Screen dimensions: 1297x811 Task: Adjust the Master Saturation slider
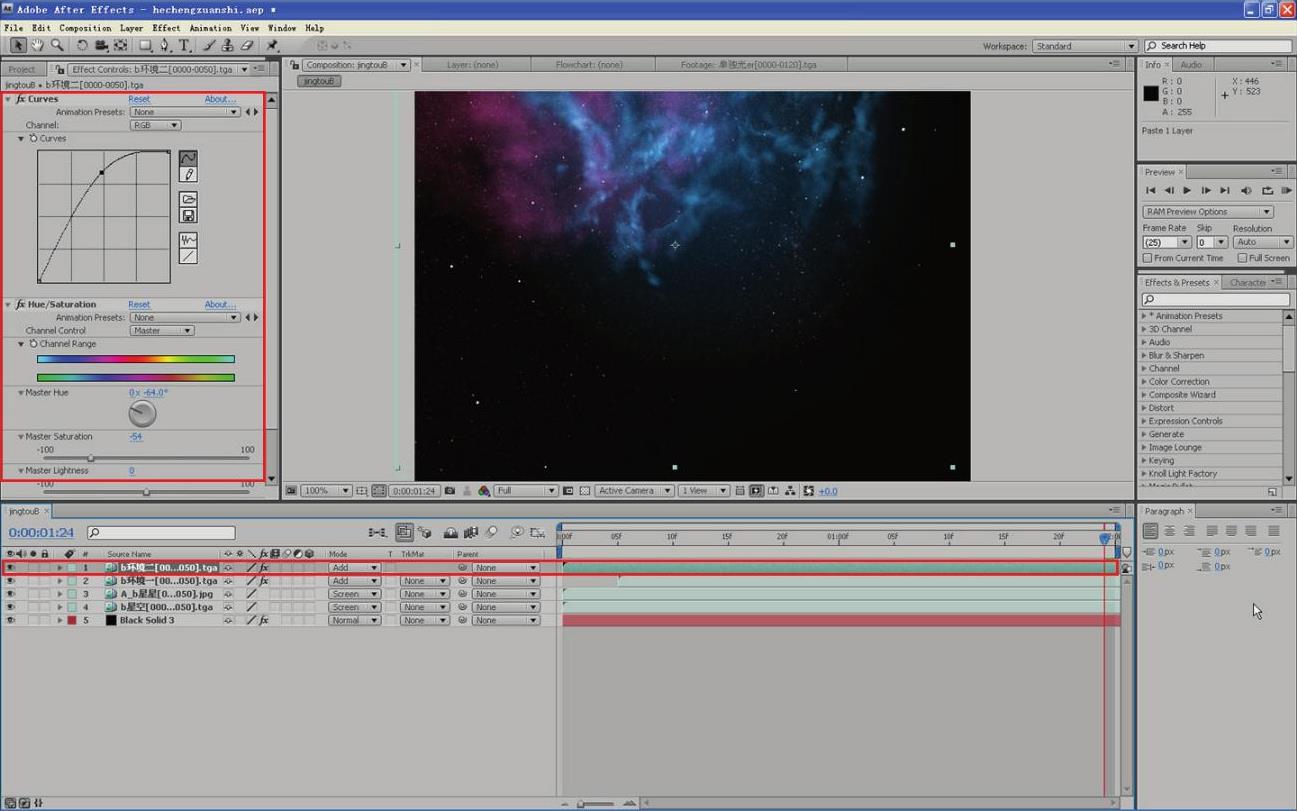click(91, 459)
